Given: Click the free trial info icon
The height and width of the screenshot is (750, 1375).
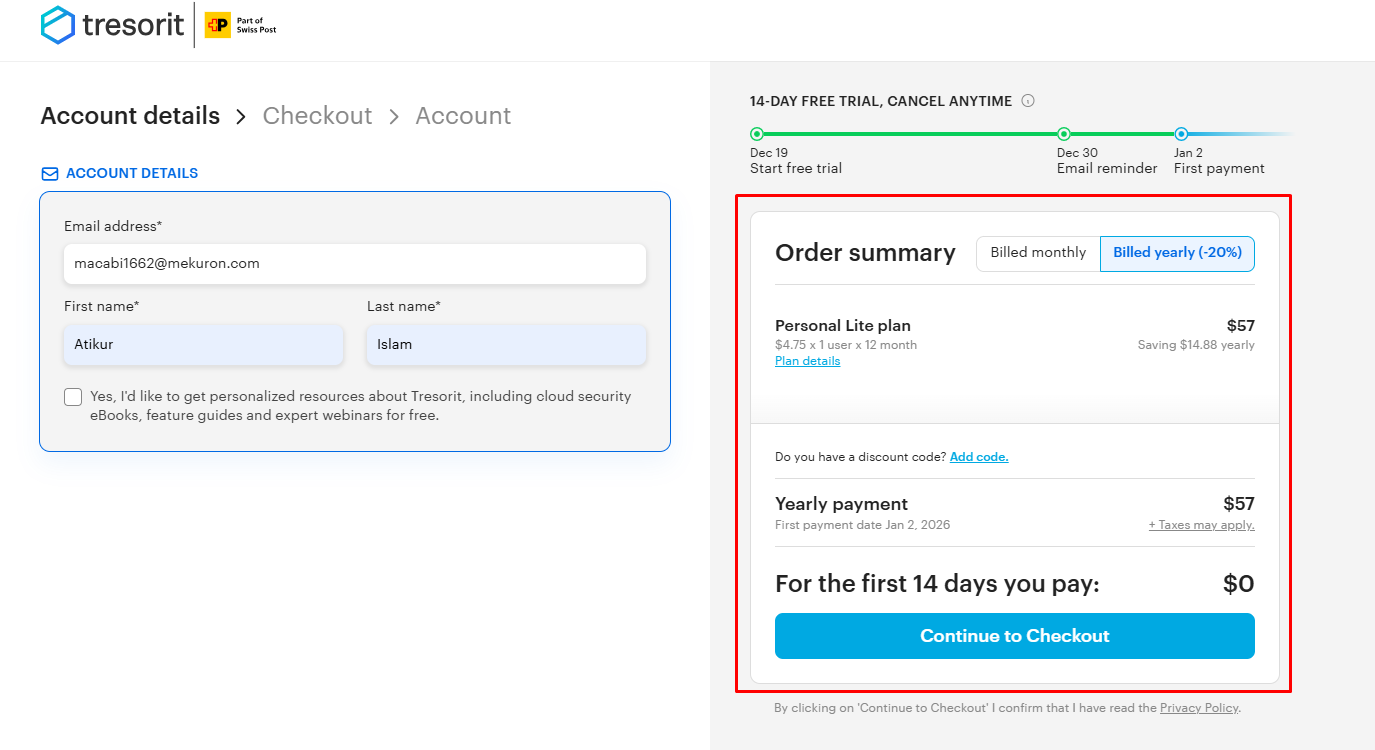Looking at the screenshot, I should pyautogui.click(x=1028, y=101).
